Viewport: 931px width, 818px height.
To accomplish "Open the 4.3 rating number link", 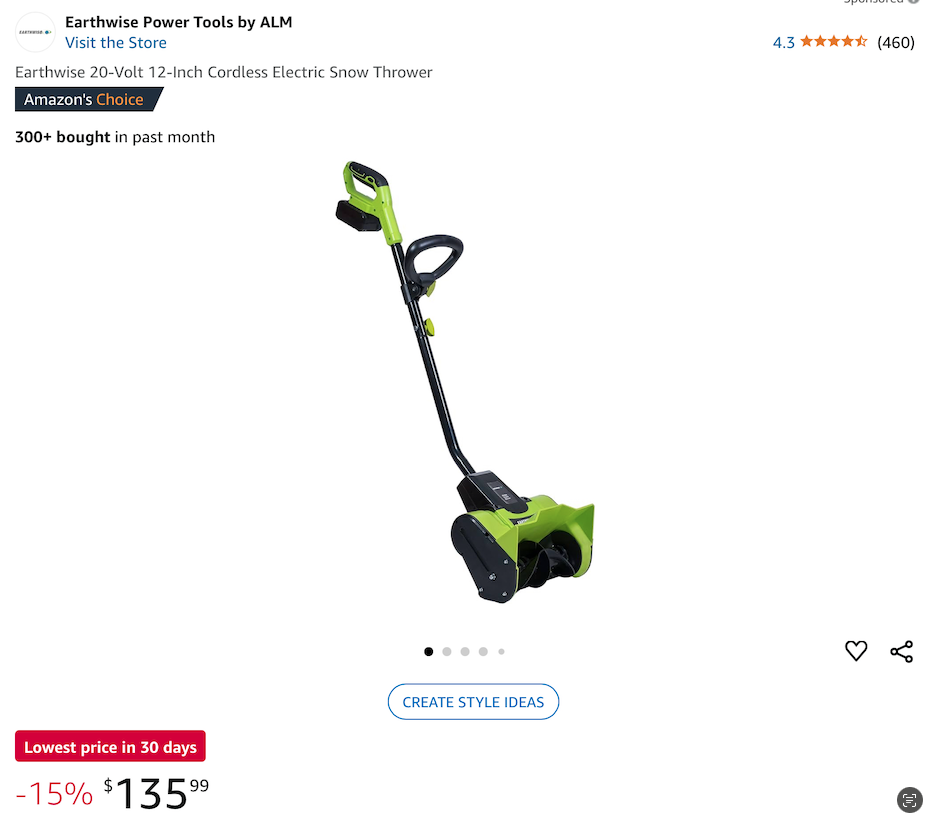I will pos(784,43).
